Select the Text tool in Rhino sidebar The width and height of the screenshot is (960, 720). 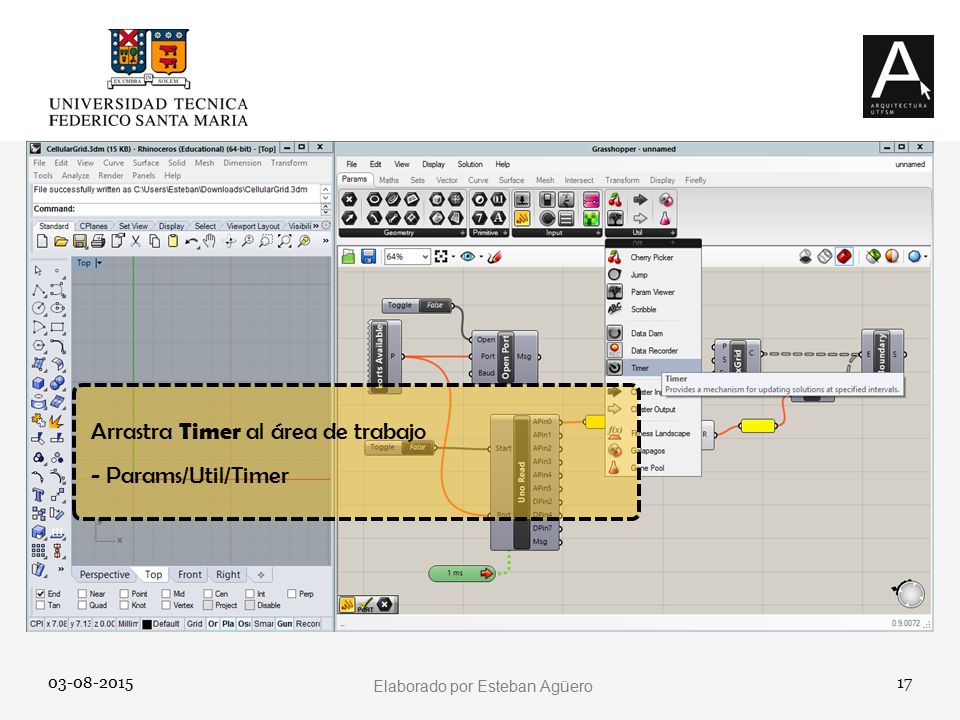[x=38, y=495]
